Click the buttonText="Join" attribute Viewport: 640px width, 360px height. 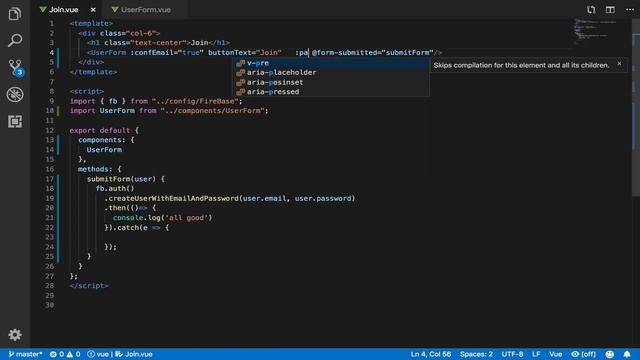click(245, 53)
